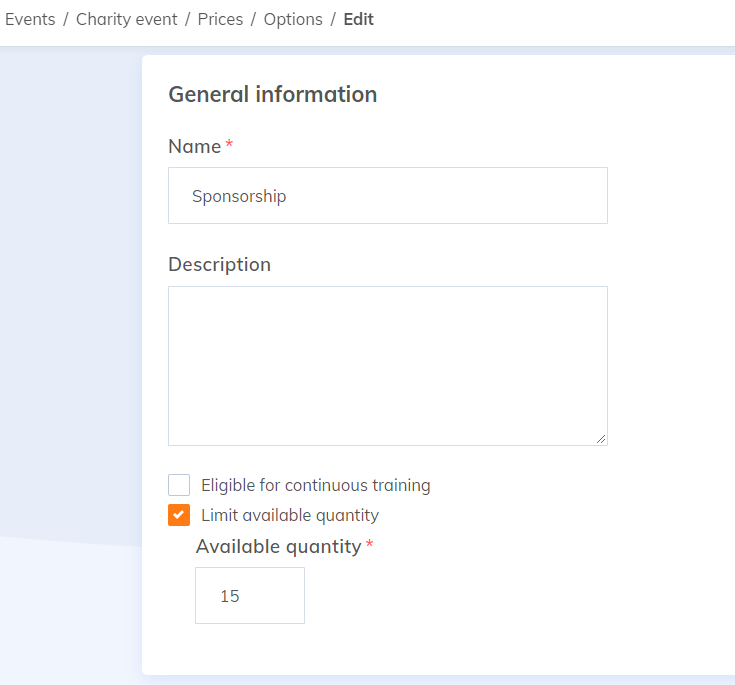Screen dimensions: 735x685
Task: Grab the Description textarea resize handle
Action: click(x=601, y=439)
